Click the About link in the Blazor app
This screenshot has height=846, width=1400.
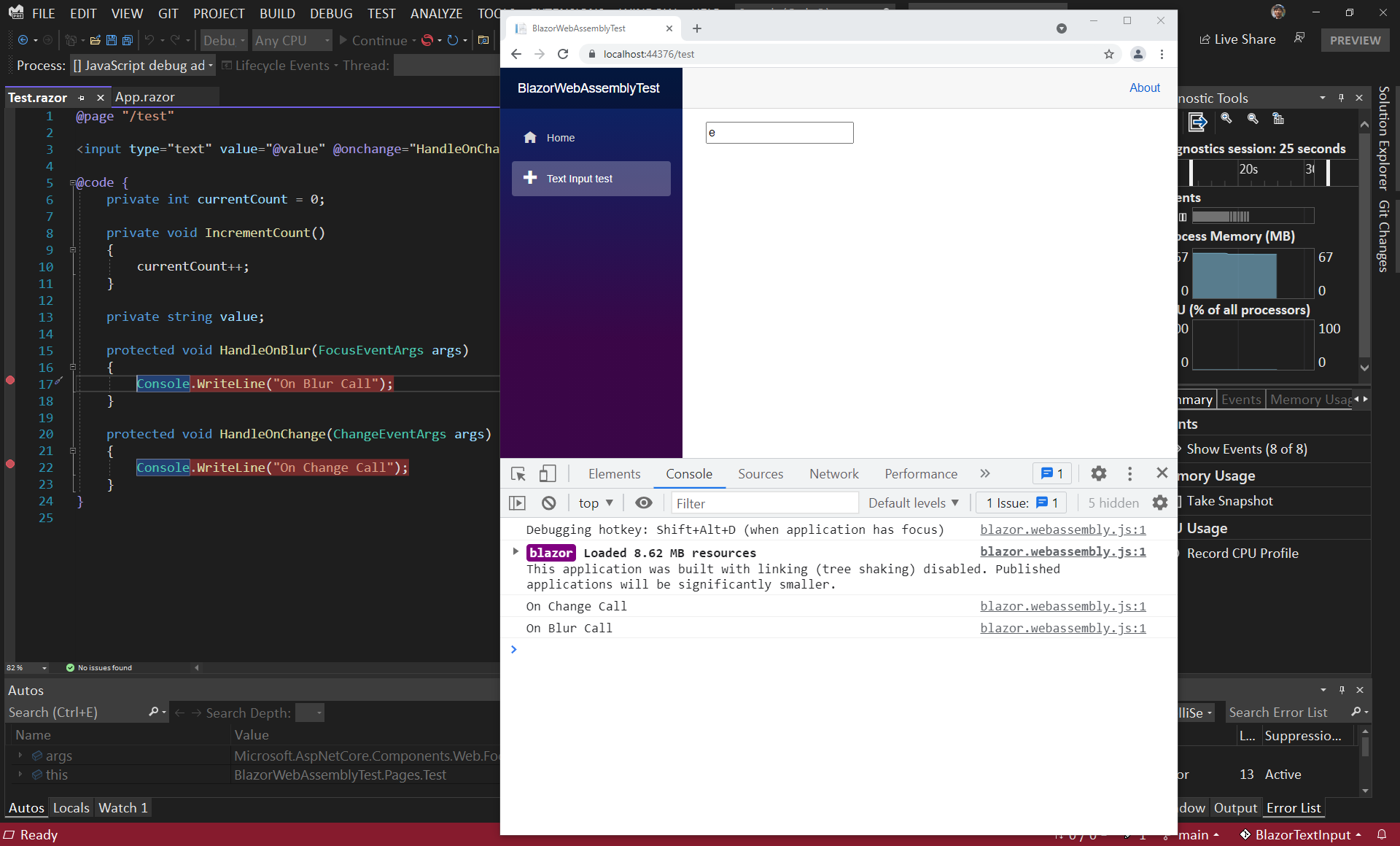point(1144,88)
